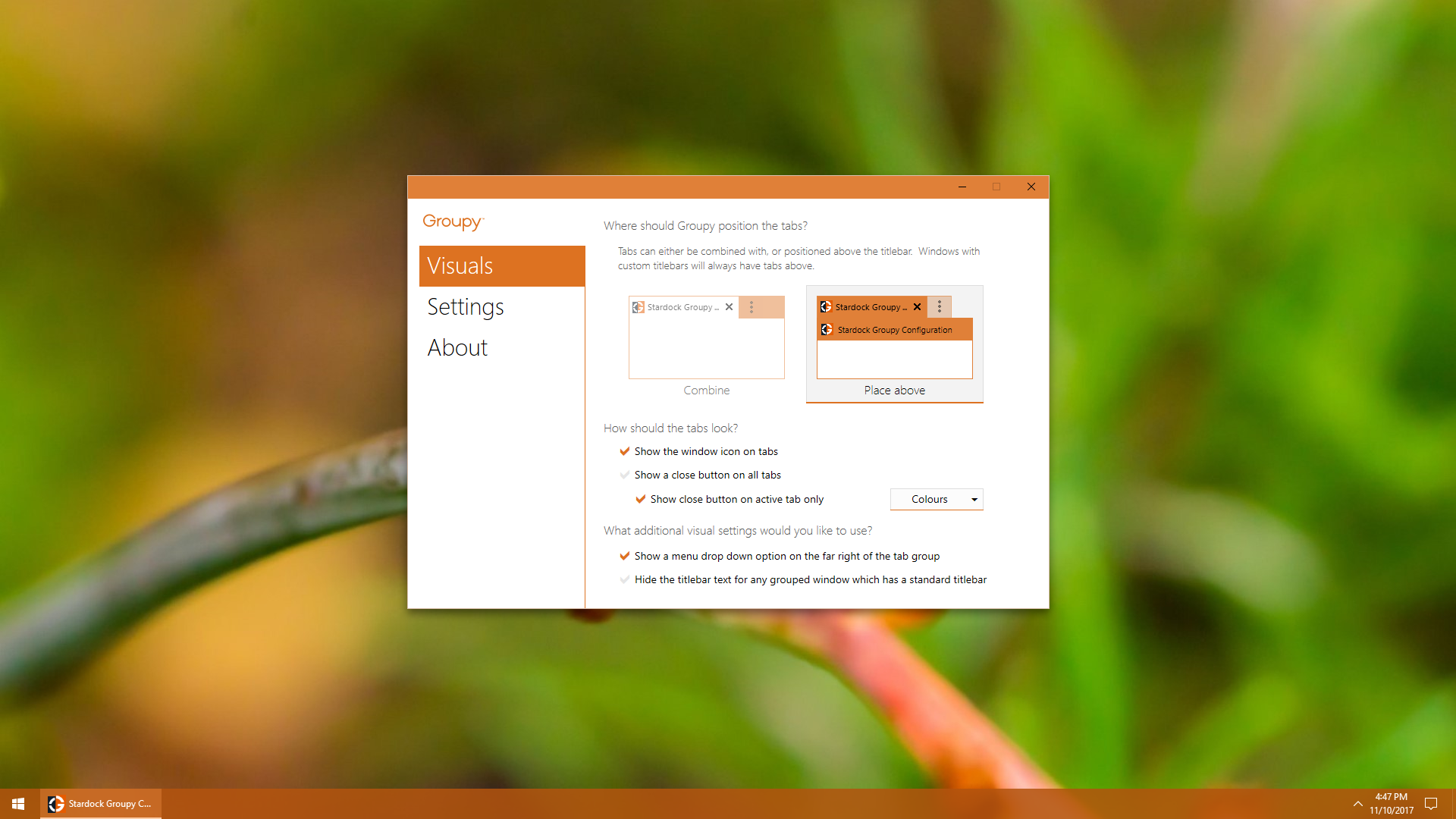1456x819 pixels.
Task: Navigate to the About section
Action: 459,347
